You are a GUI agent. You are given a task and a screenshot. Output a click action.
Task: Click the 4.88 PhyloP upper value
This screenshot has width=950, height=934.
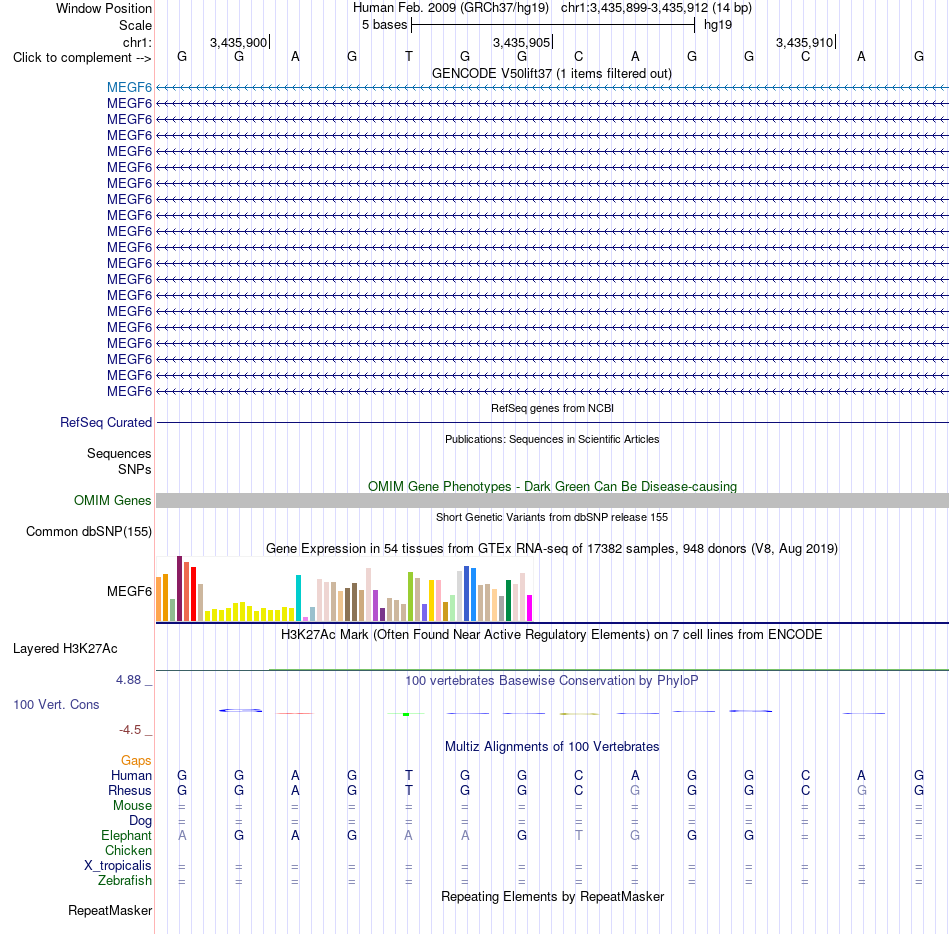coord(128,680)
